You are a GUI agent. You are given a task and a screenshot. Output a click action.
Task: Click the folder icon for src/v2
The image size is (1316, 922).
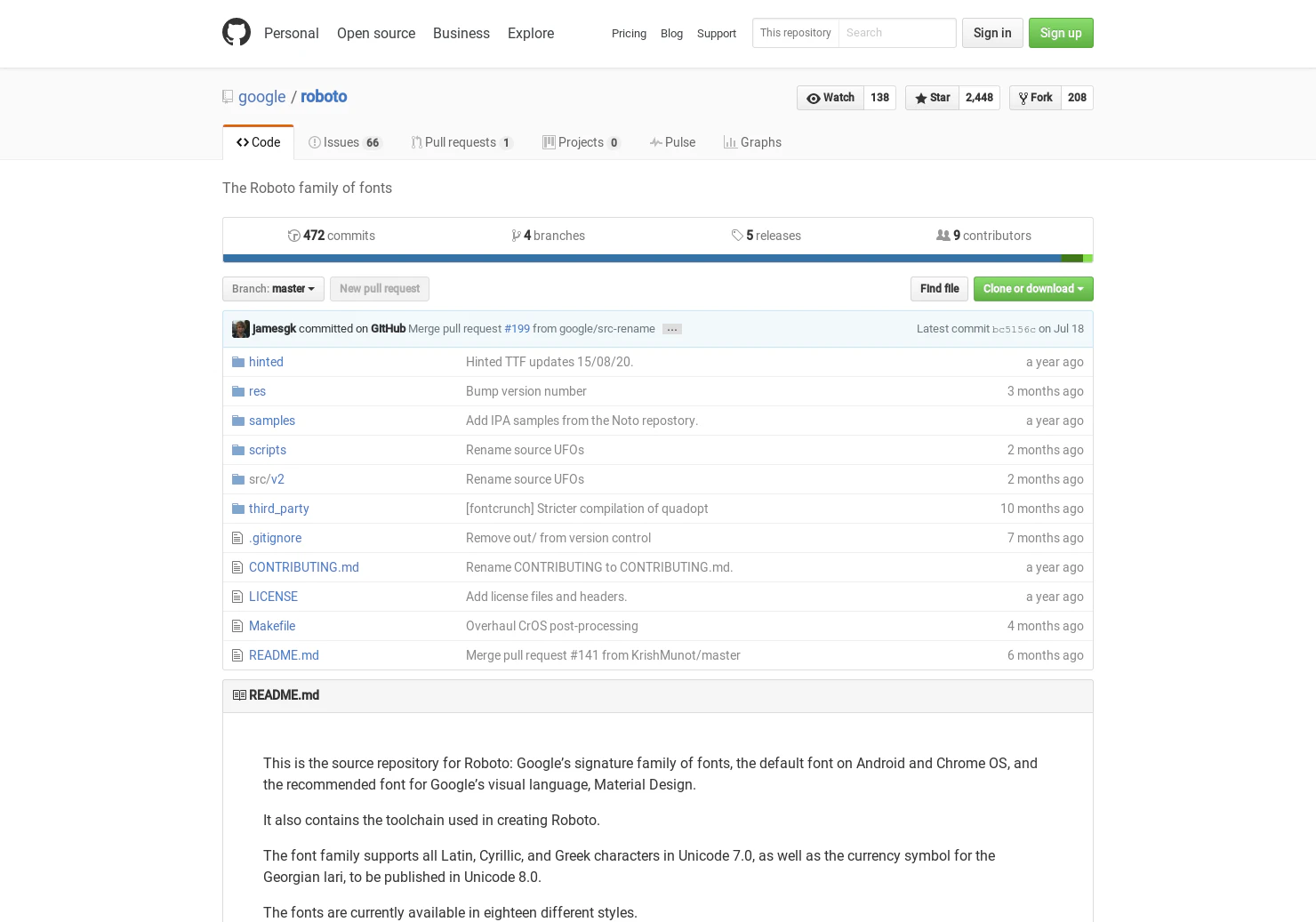tap(238, 479)
